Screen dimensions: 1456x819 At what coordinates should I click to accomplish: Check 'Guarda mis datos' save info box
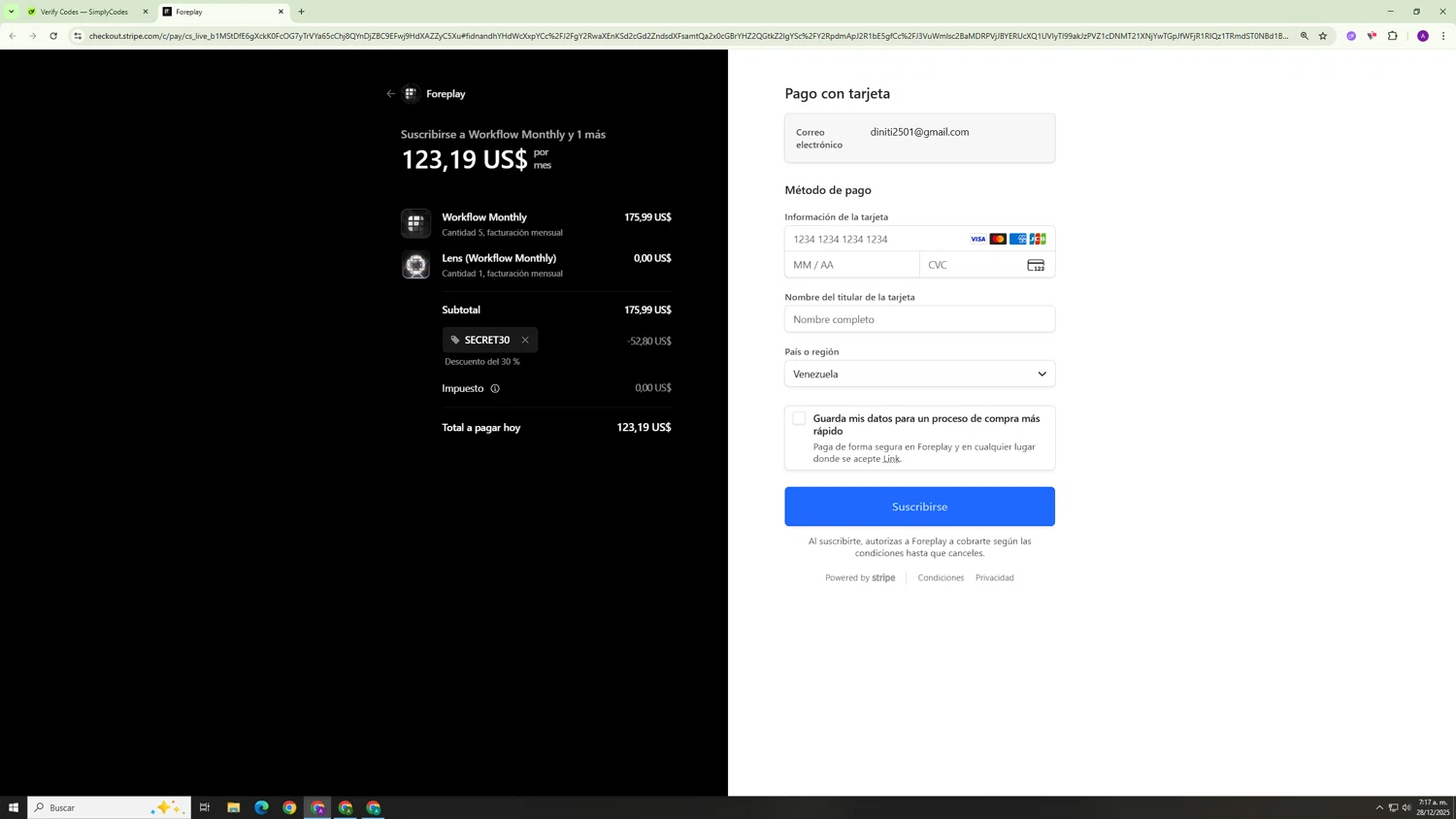[799, 418]
